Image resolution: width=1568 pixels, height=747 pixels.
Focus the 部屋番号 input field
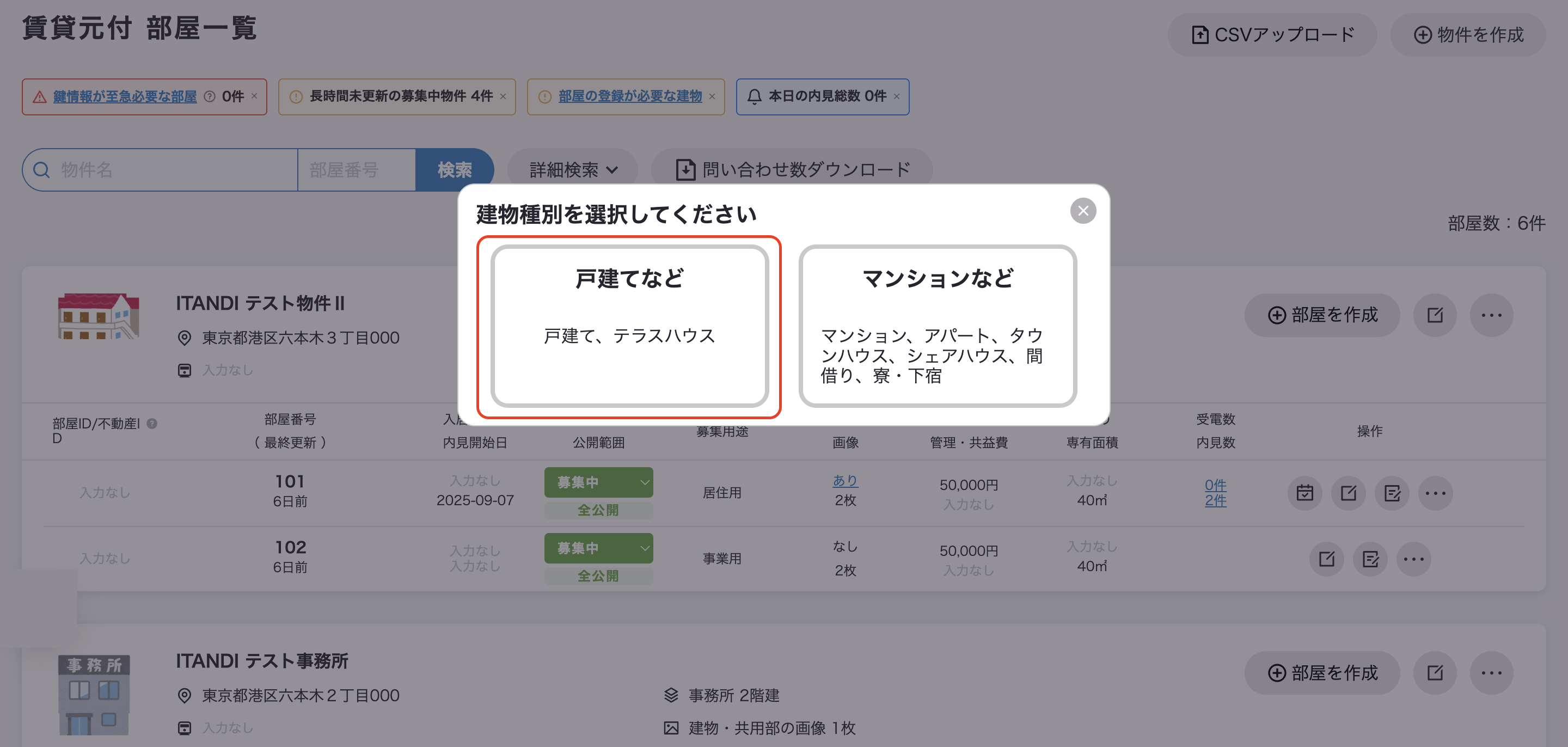click(357, 170)
